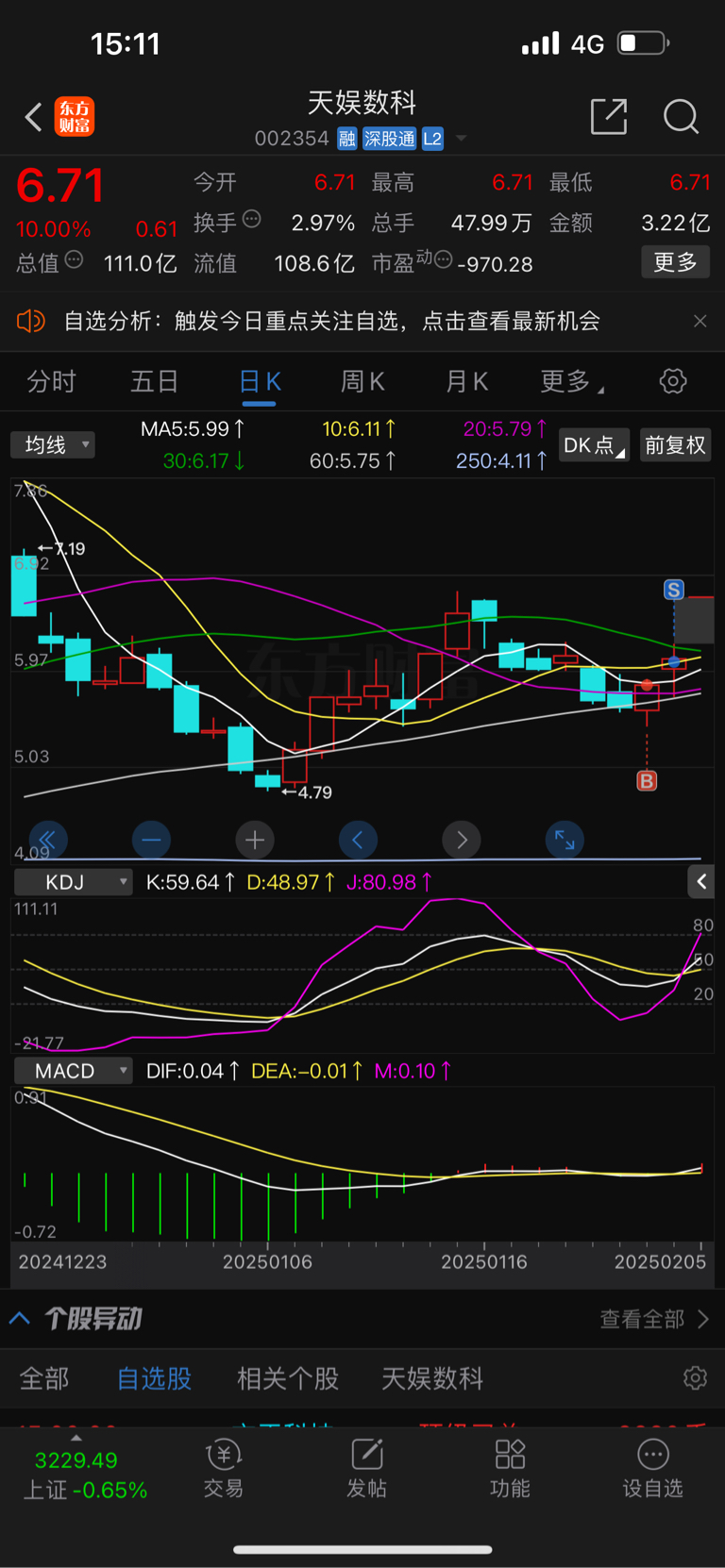Tap the stock code 002354
This screenshot has height=1568, width=725.
point(292,139)
